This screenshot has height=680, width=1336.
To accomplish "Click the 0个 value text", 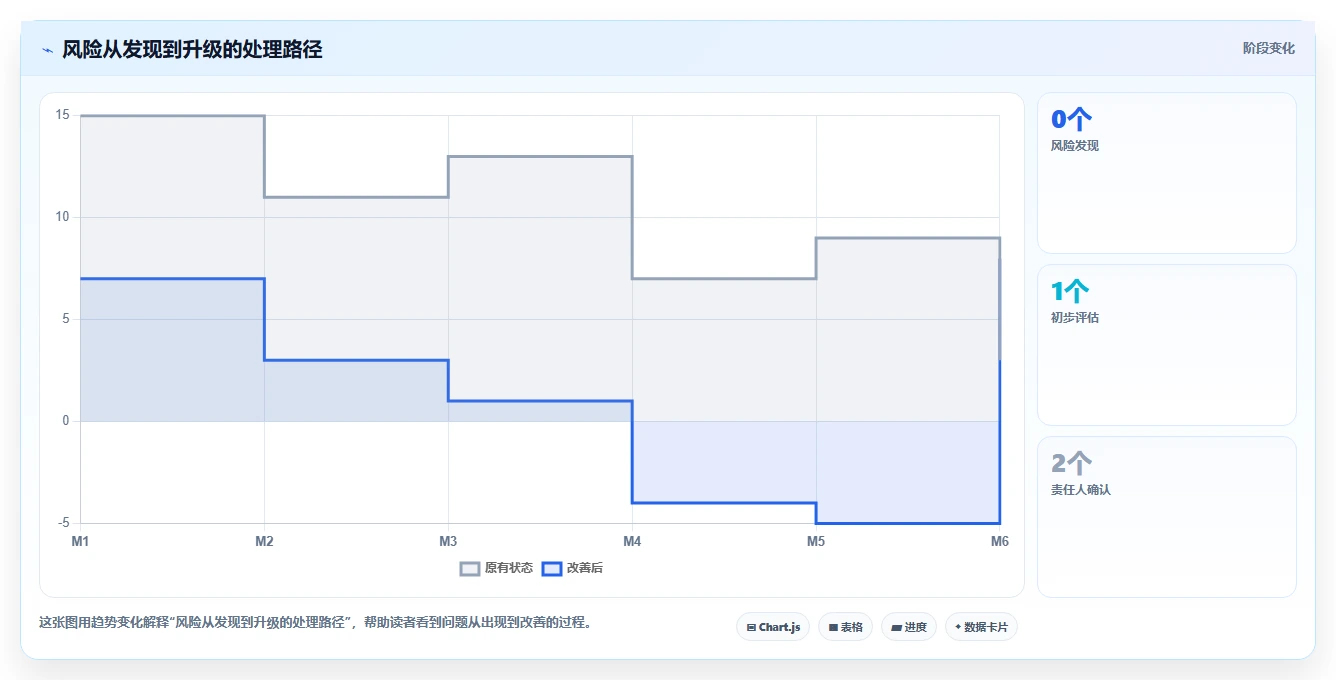I will tap(1071, 120).
